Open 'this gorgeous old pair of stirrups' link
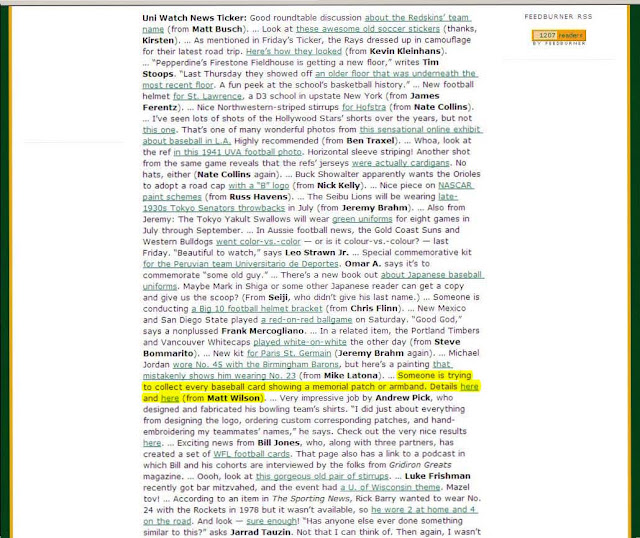The width and height of the screenshot is (640, 538). [322, 477]
